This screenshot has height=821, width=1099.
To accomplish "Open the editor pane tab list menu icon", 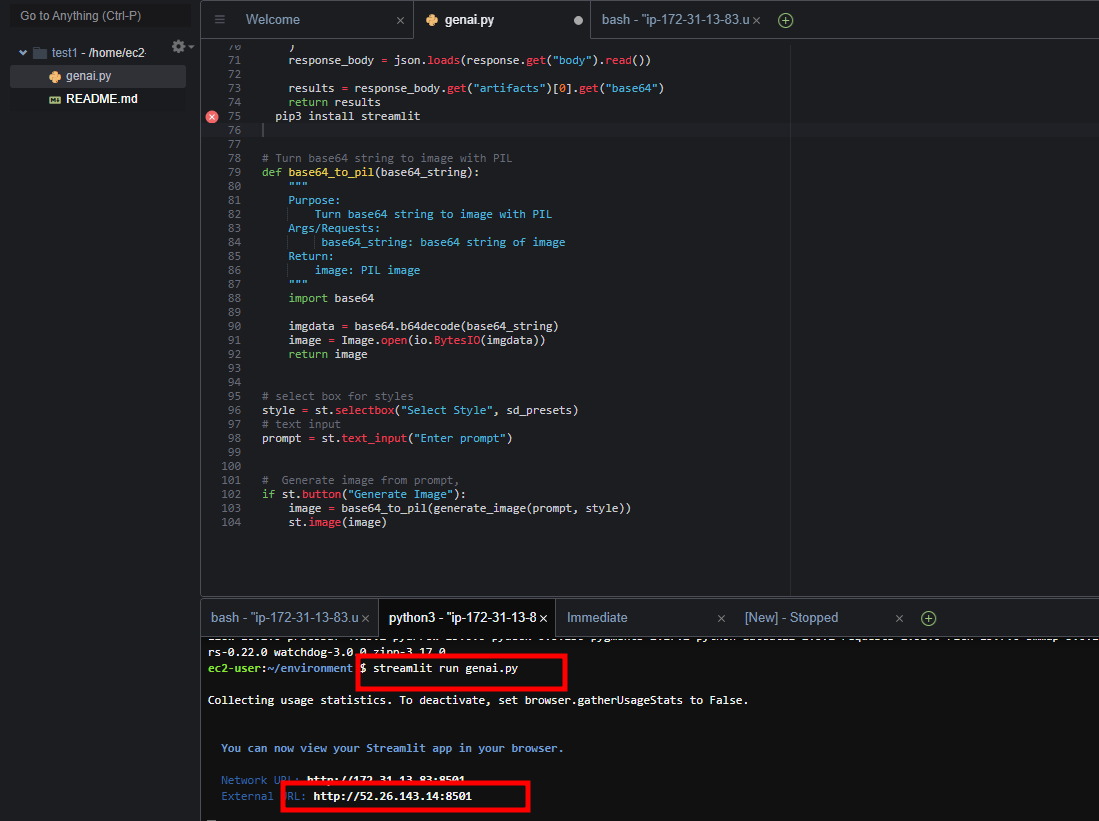I will [220, 20].
